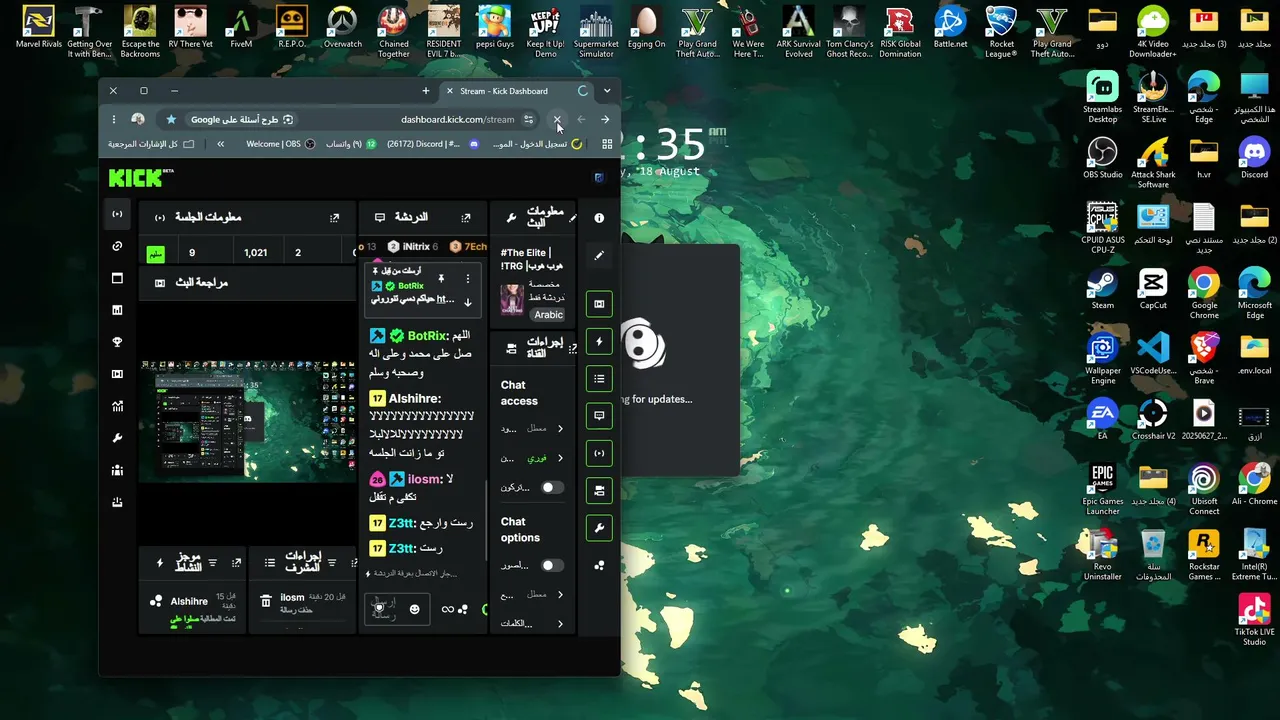The width and height of the screenshot is (1280, 720).
Task: Open the Discord desktop icon
Action: [x=1254, y=158]
